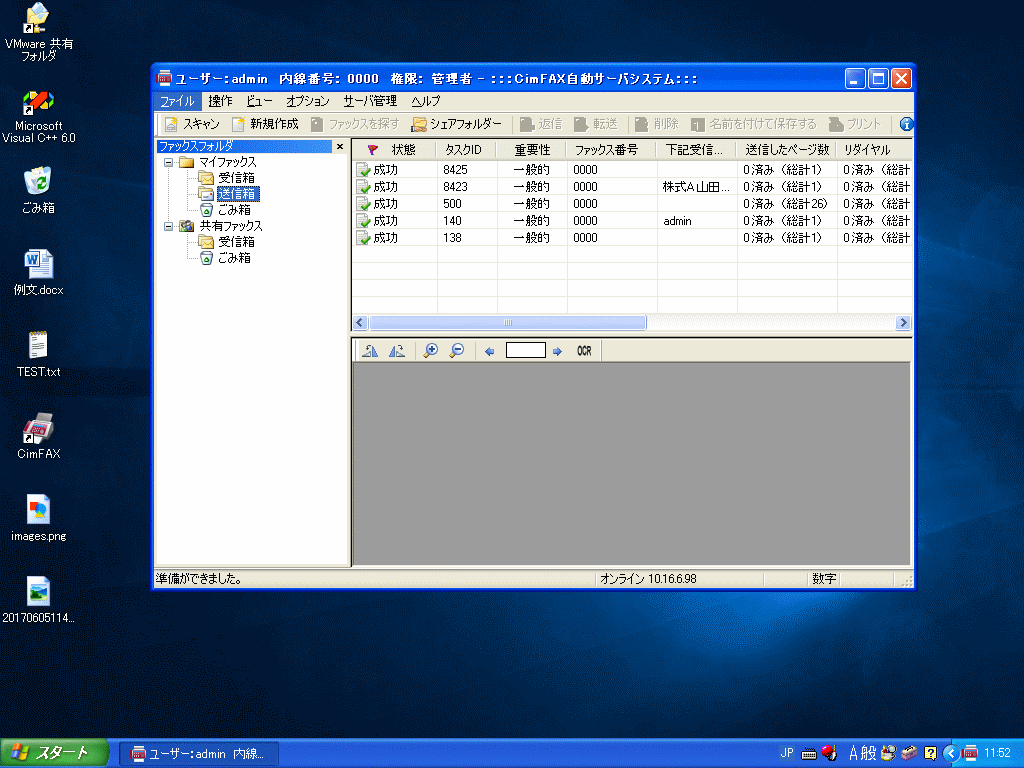This screenshot has width=1024, height=768.
Task: Select ごみ箱 under マイファックス
Action: (234, 210)
